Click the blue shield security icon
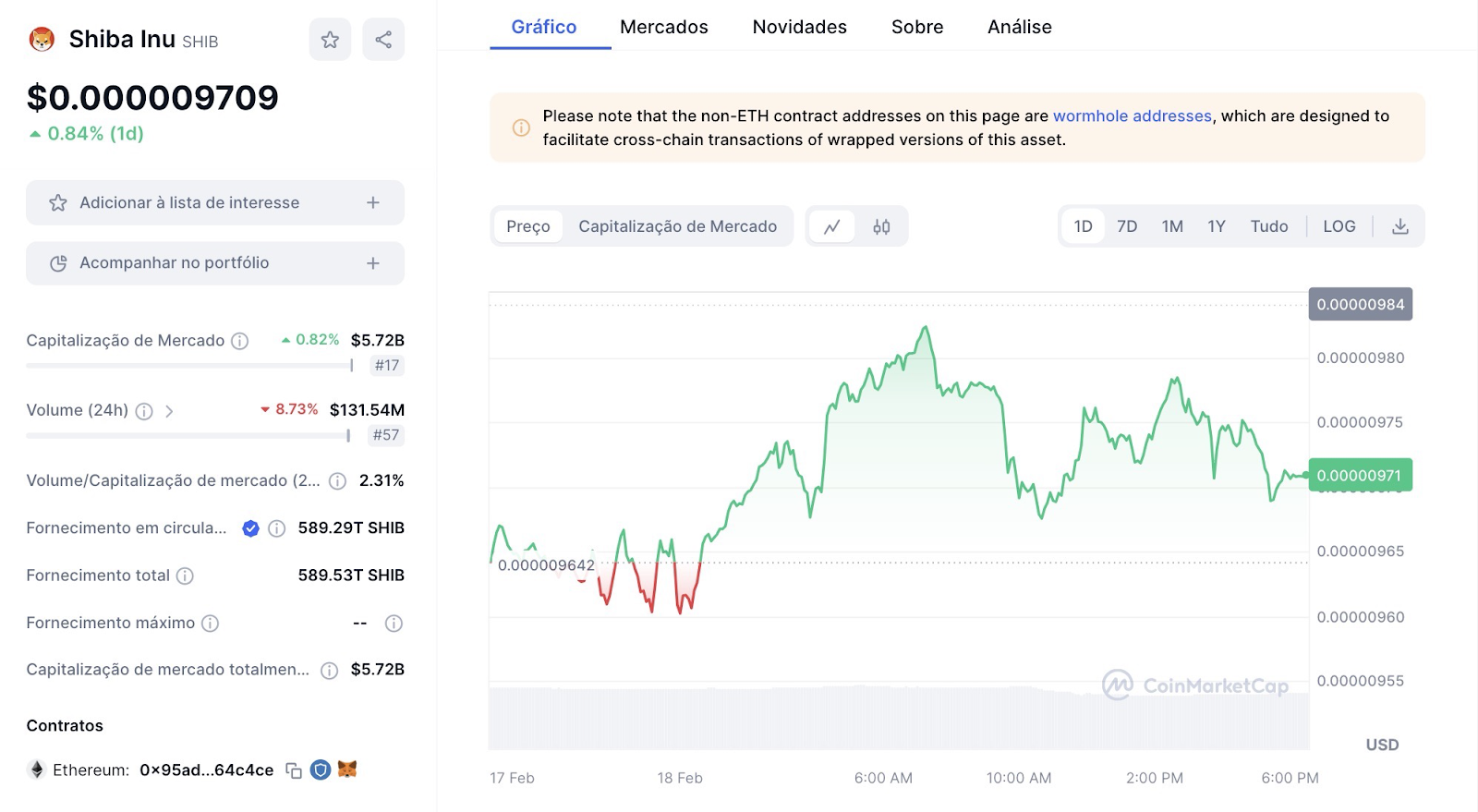This screenshot has height=812, width=1478. tap(321, 770)
